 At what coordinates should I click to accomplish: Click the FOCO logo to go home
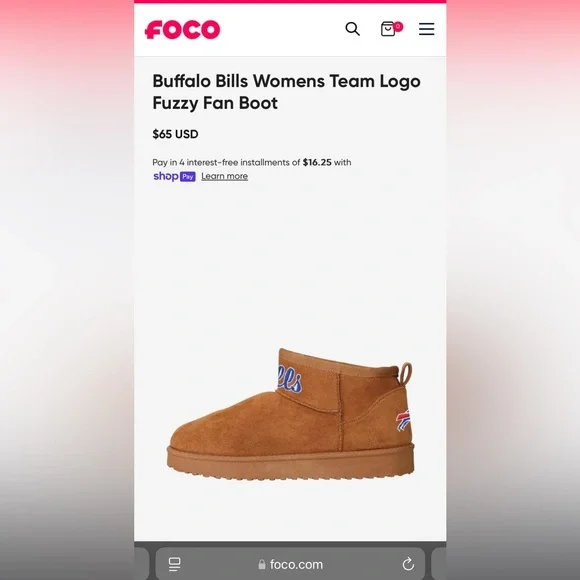pos(182,30)
